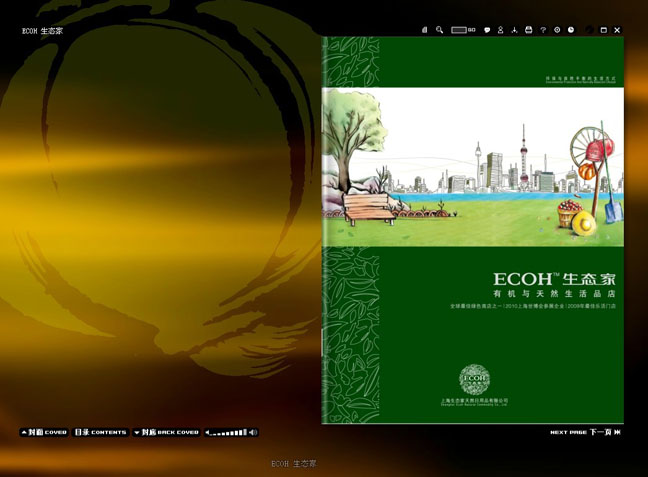
Task: Click the dark round icon before maximize
Action: (x=590, y=30)
